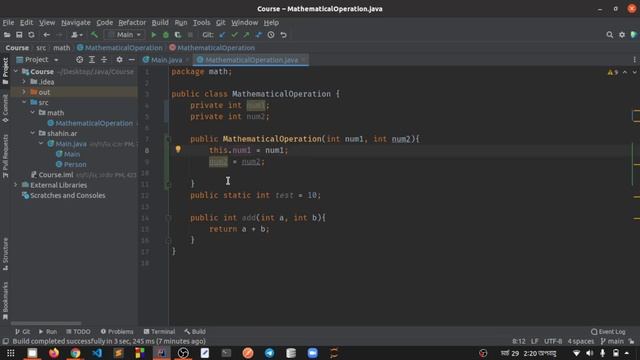Image resolution: width=640 pixels, height=360 pixels.
Task: Open the Main run configuration dropdown
Action: [x=124, y=35]
